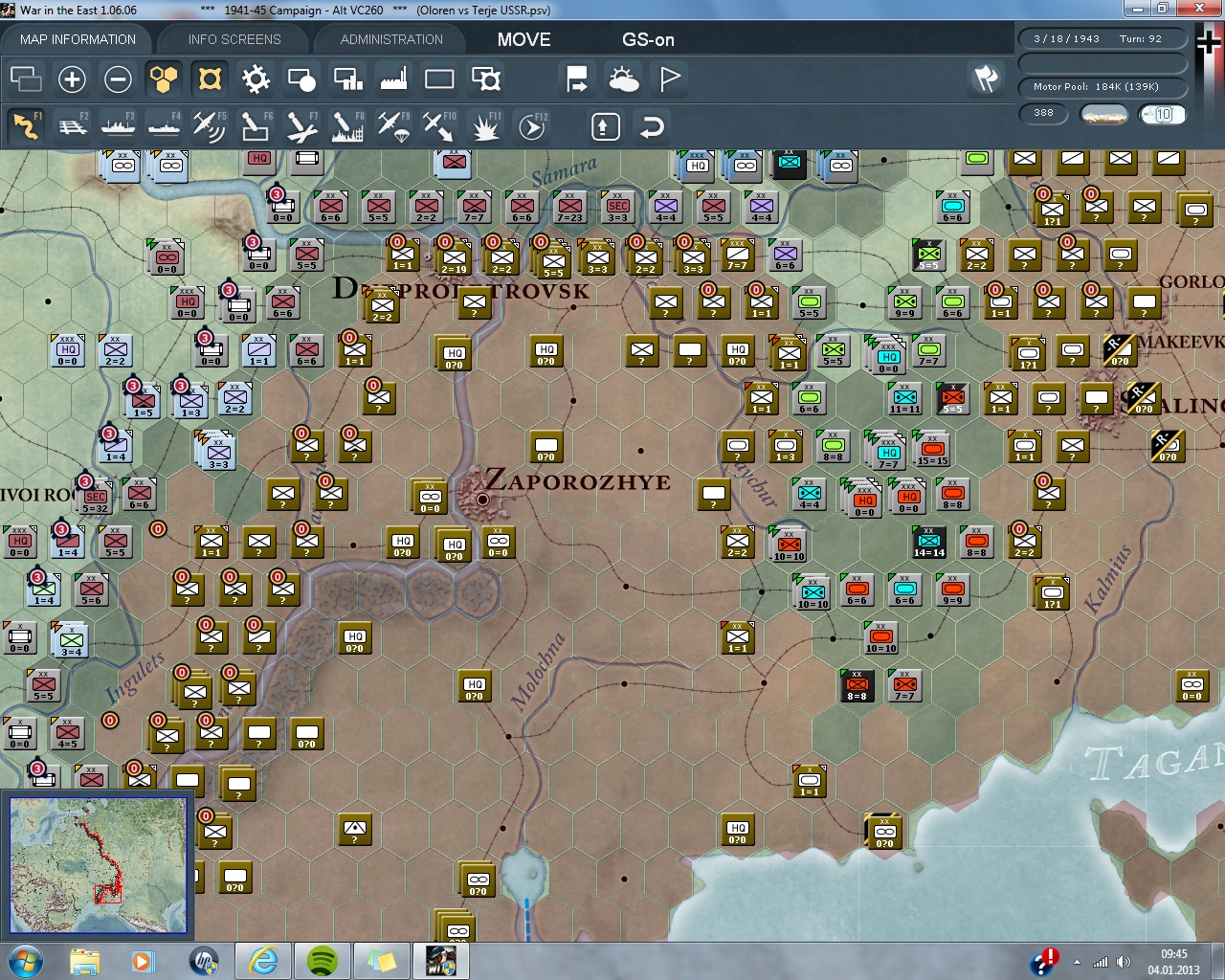
Task: Click the Zaporozhye city hex
Action: pyautogui.click(x=482, y=498)
